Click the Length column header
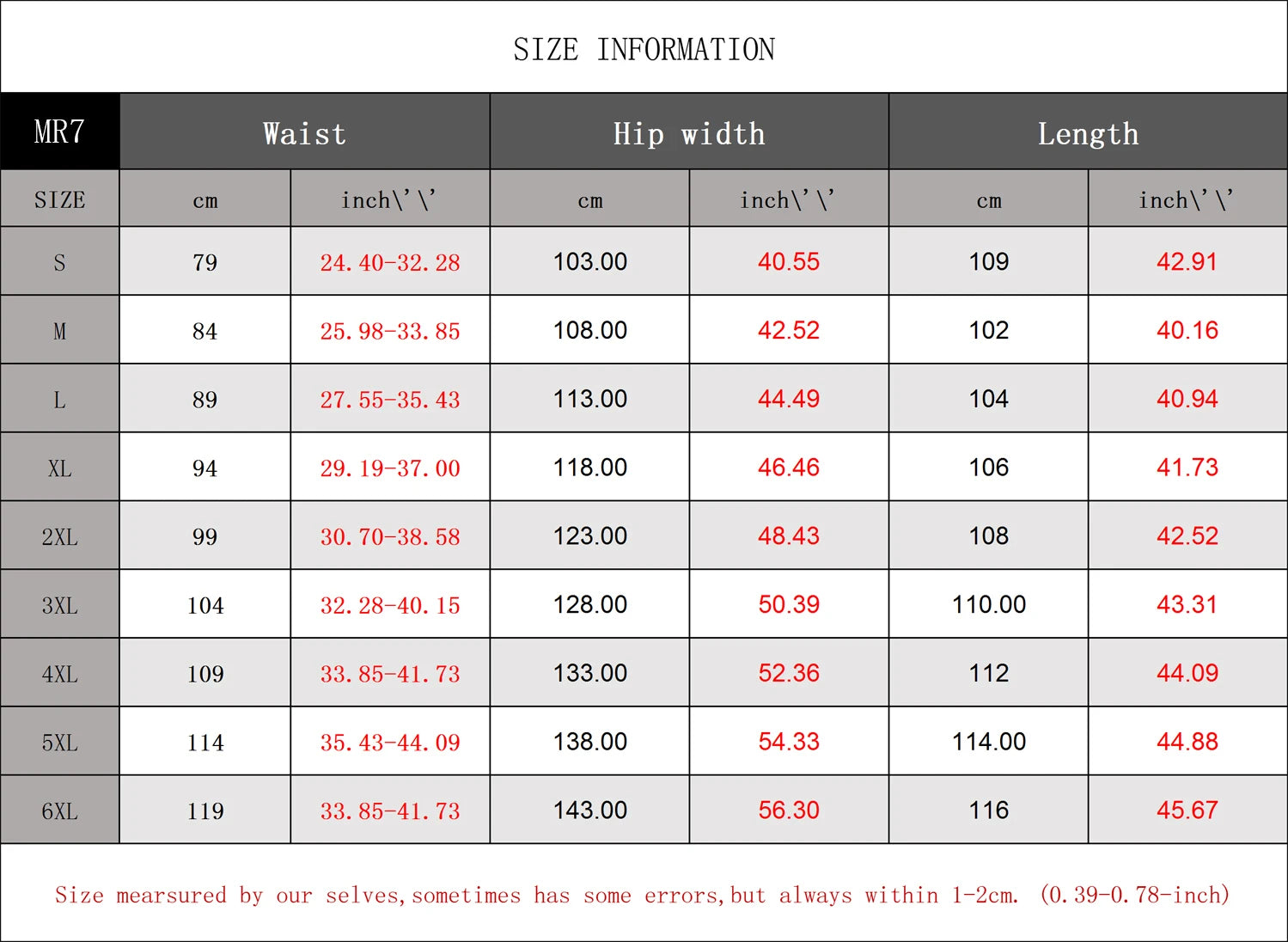 (1087, 133)
